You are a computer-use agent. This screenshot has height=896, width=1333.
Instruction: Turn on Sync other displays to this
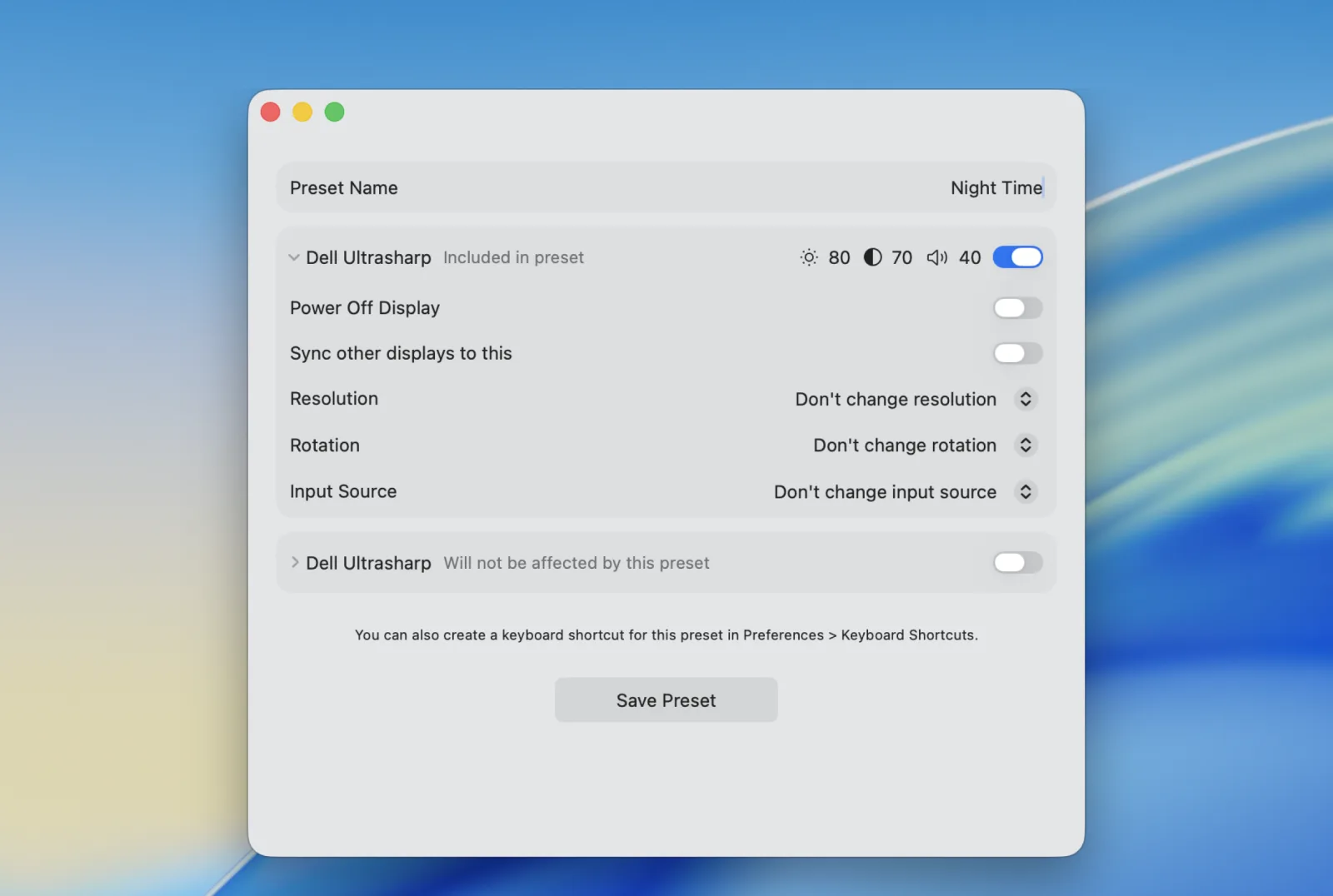(1017, 353)
